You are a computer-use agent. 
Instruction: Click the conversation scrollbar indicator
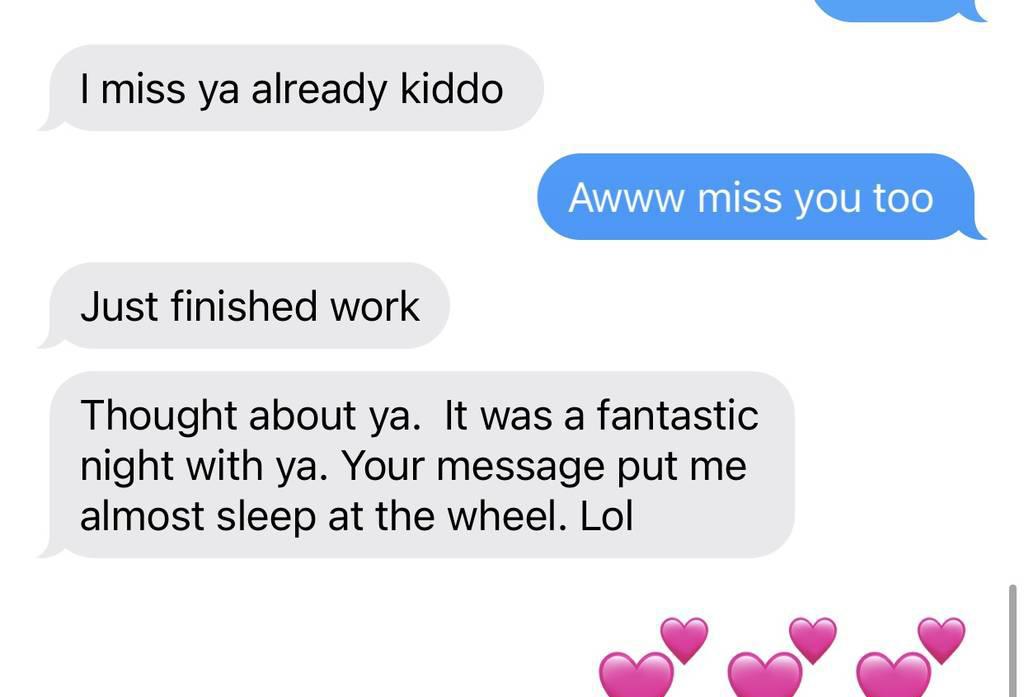(x=1012, y=641)
